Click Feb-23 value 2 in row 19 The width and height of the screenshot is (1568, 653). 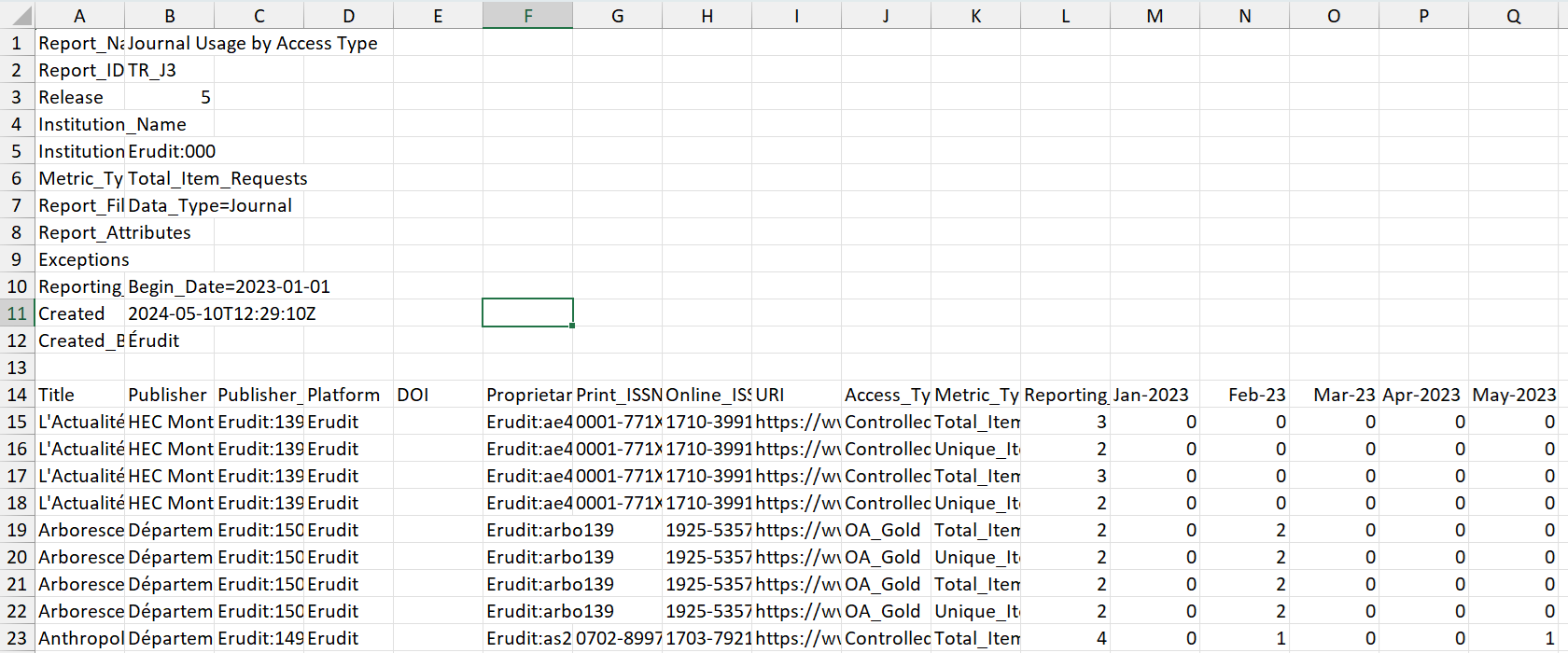1245,530
